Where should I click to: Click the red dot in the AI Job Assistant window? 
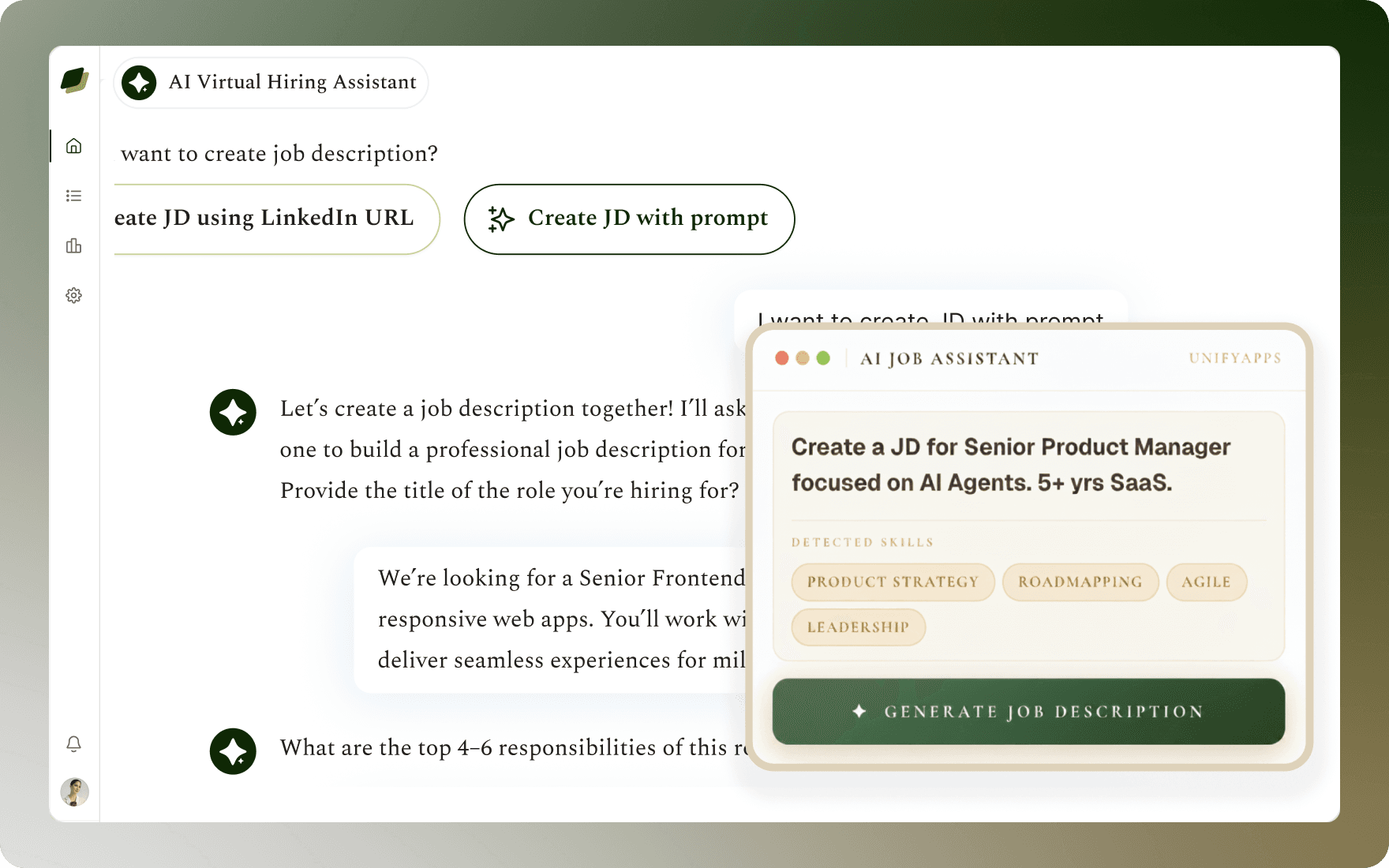(782, 358)
